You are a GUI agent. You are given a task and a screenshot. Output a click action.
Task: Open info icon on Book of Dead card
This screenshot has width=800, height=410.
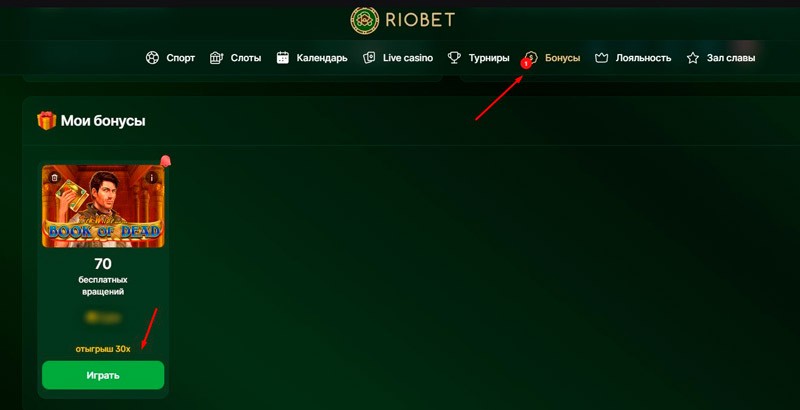152,177
